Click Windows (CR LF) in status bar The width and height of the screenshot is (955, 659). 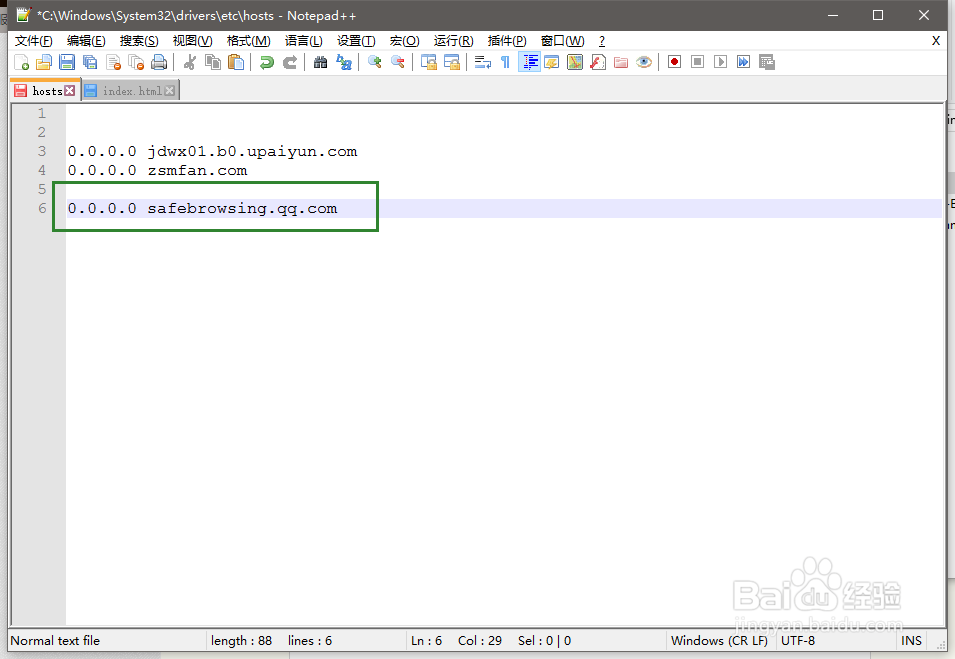click(x=719, y=641)
